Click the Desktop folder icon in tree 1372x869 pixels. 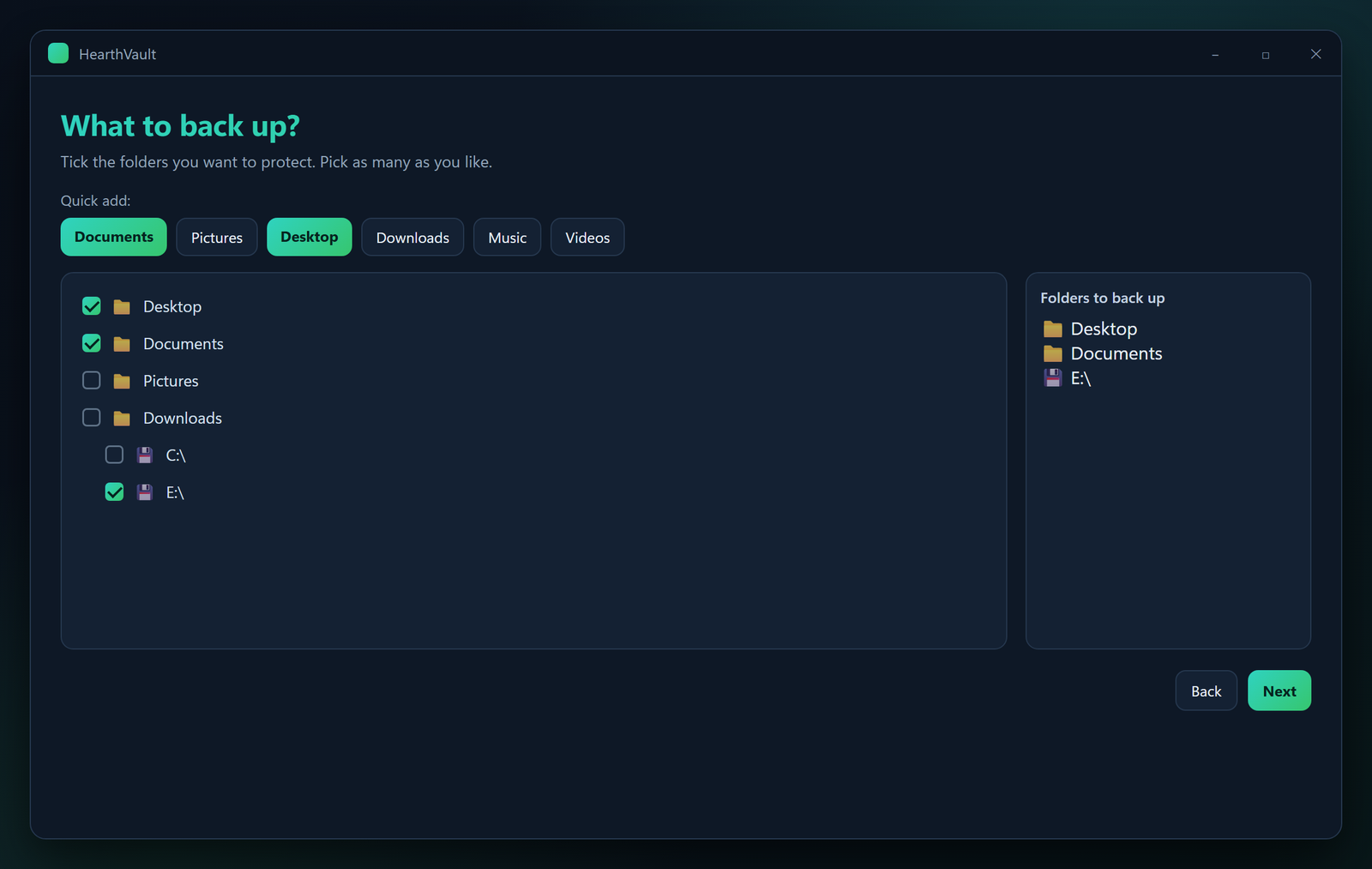click(x=122, y=306)
